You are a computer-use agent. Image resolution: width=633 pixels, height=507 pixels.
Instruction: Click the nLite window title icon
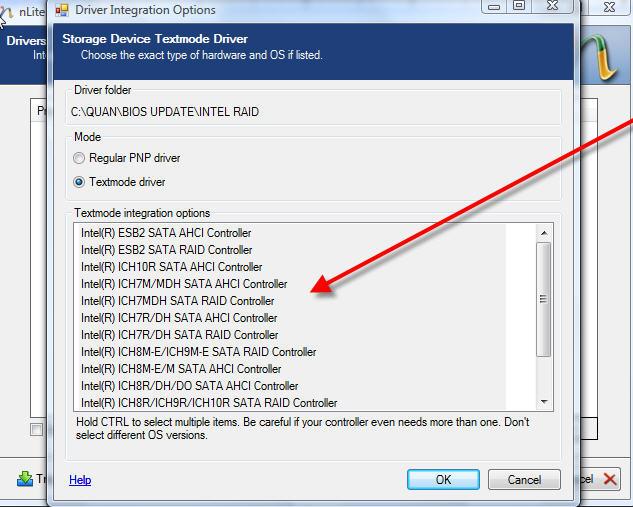coord(6,13)
